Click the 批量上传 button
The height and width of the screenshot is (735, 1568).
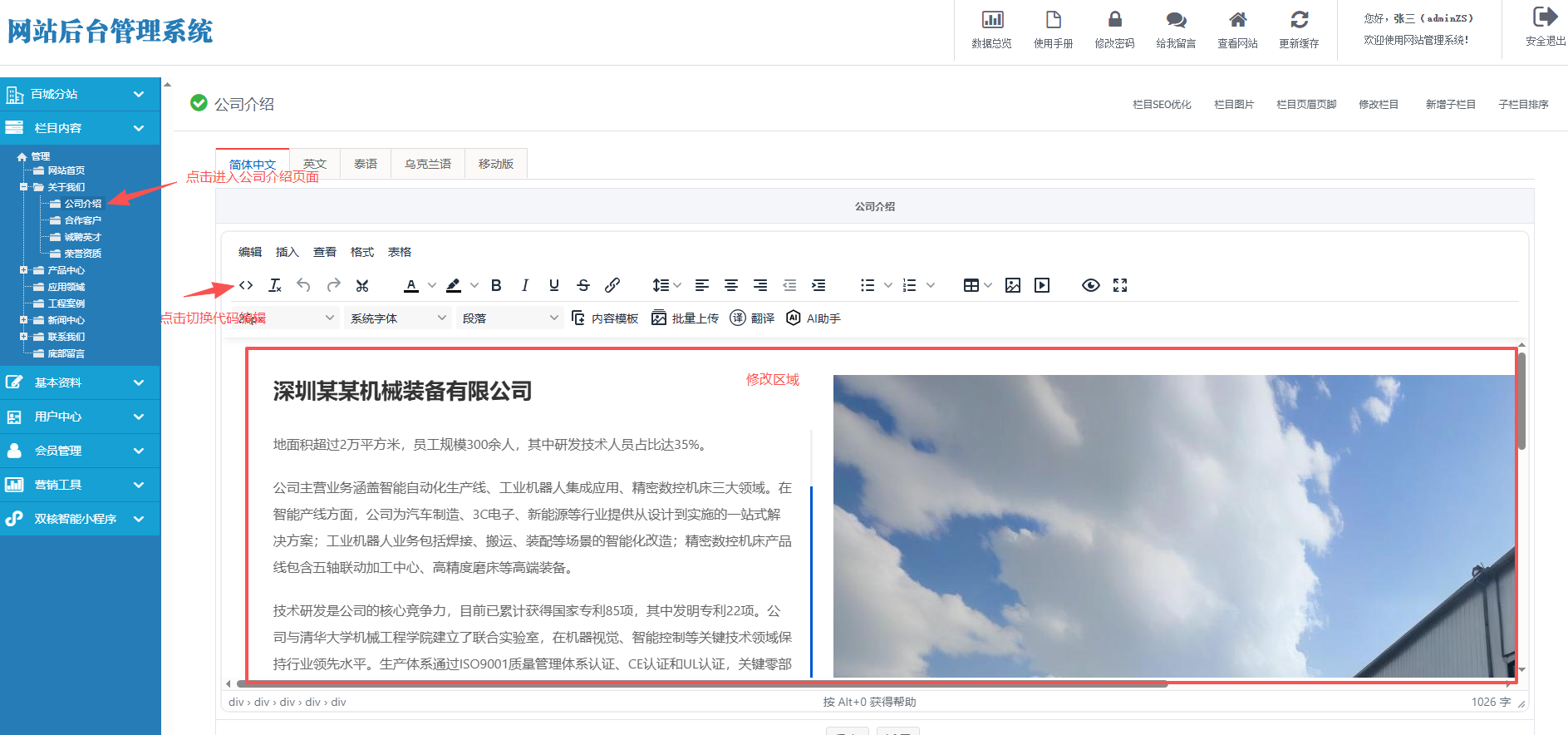(x=686, y=318)
